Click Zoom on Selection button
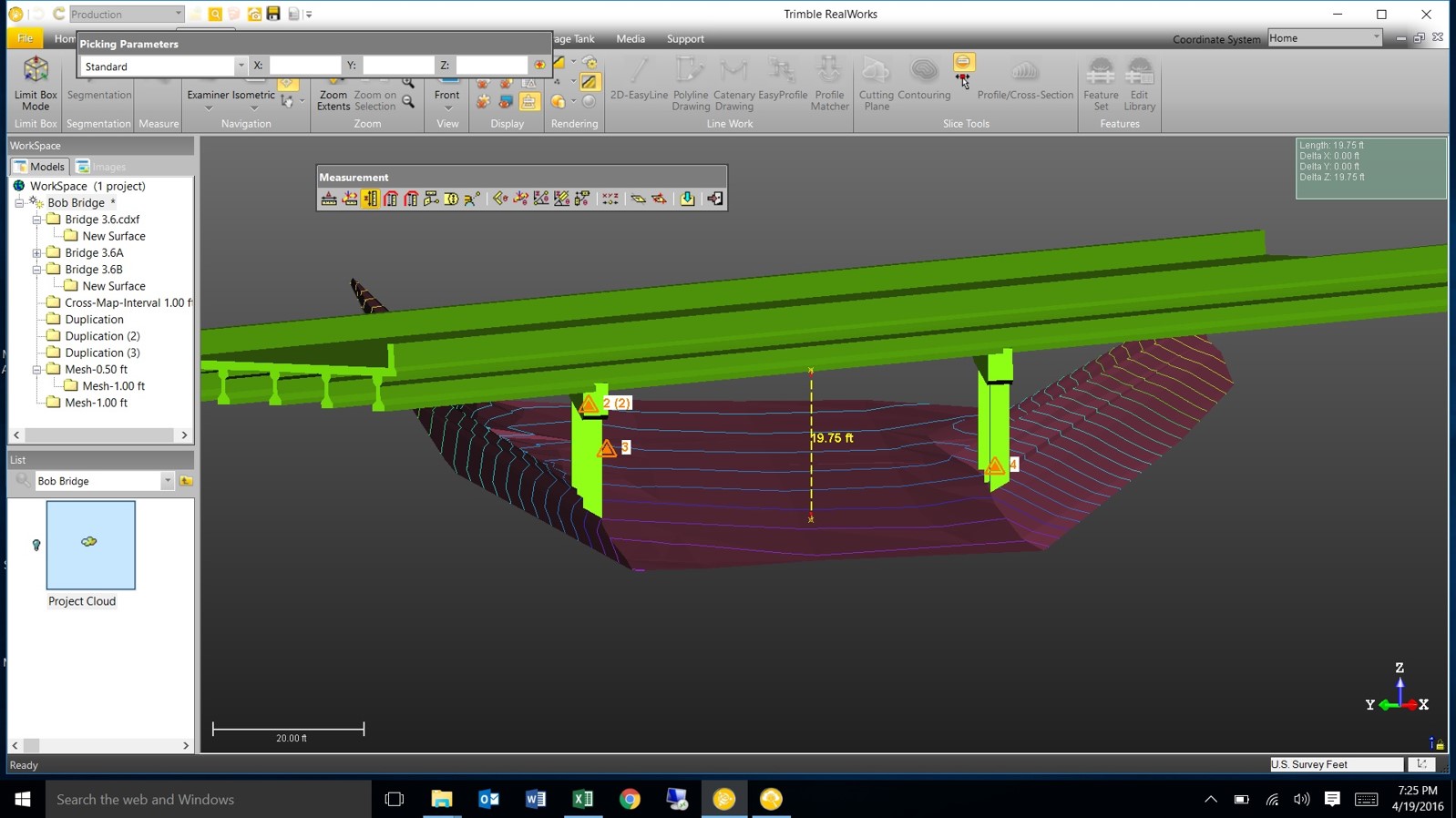 [x=374, y=95]
